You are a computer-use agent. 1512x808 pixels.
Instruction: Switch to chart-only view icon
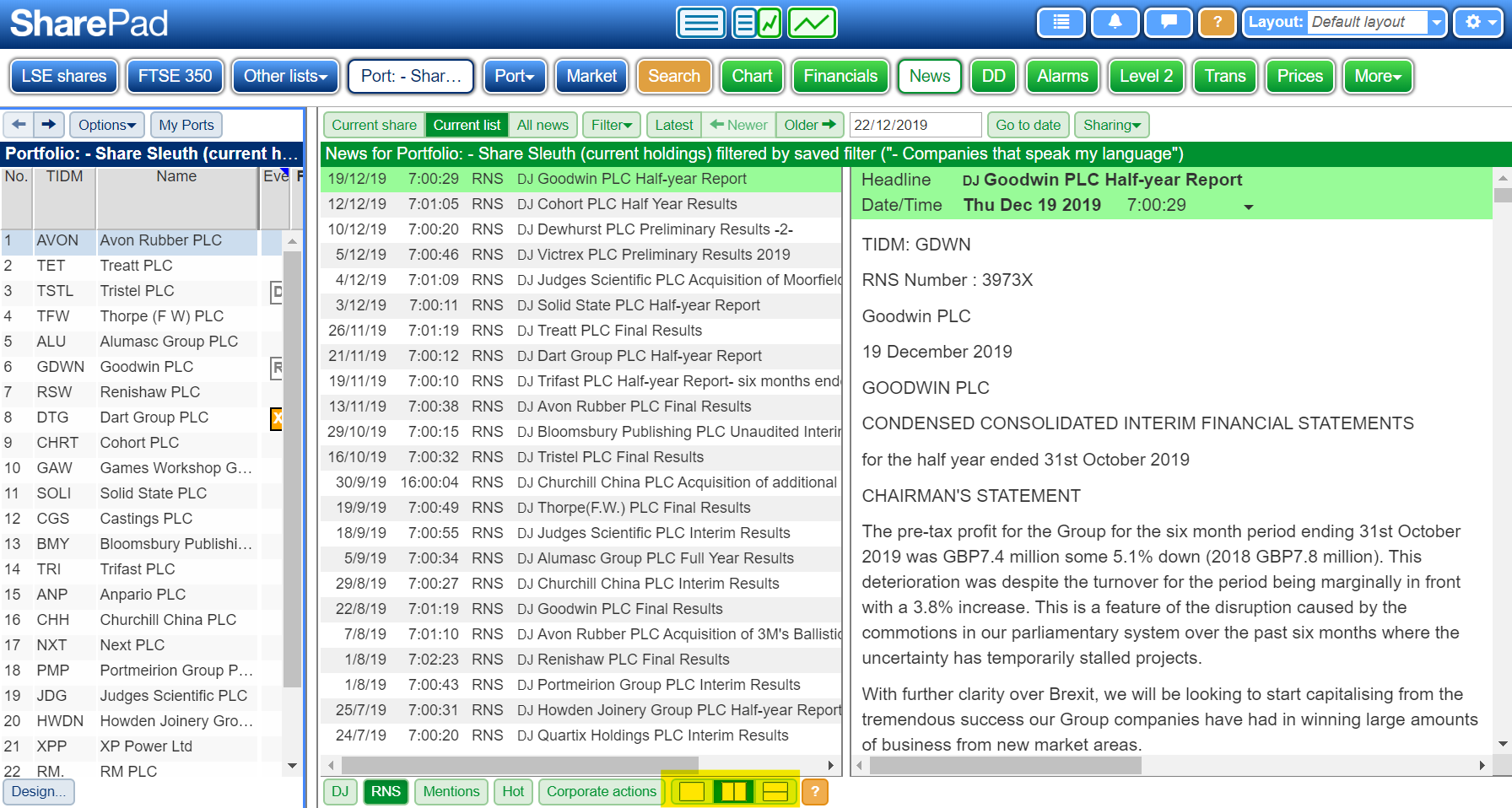[813, 23]
